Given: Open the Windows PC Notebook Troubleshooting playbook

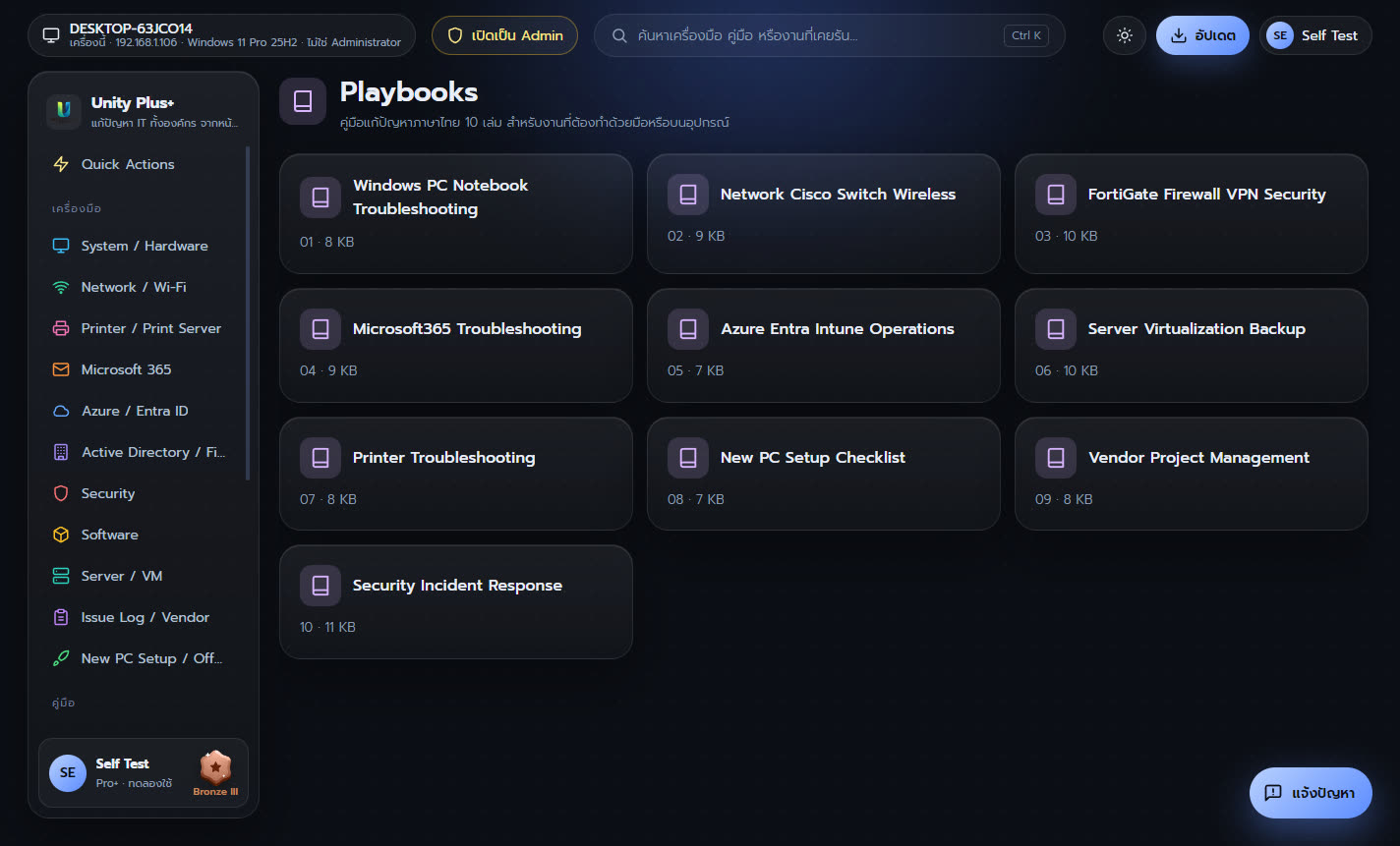Looking at the screenshot, I should [456, 213].
